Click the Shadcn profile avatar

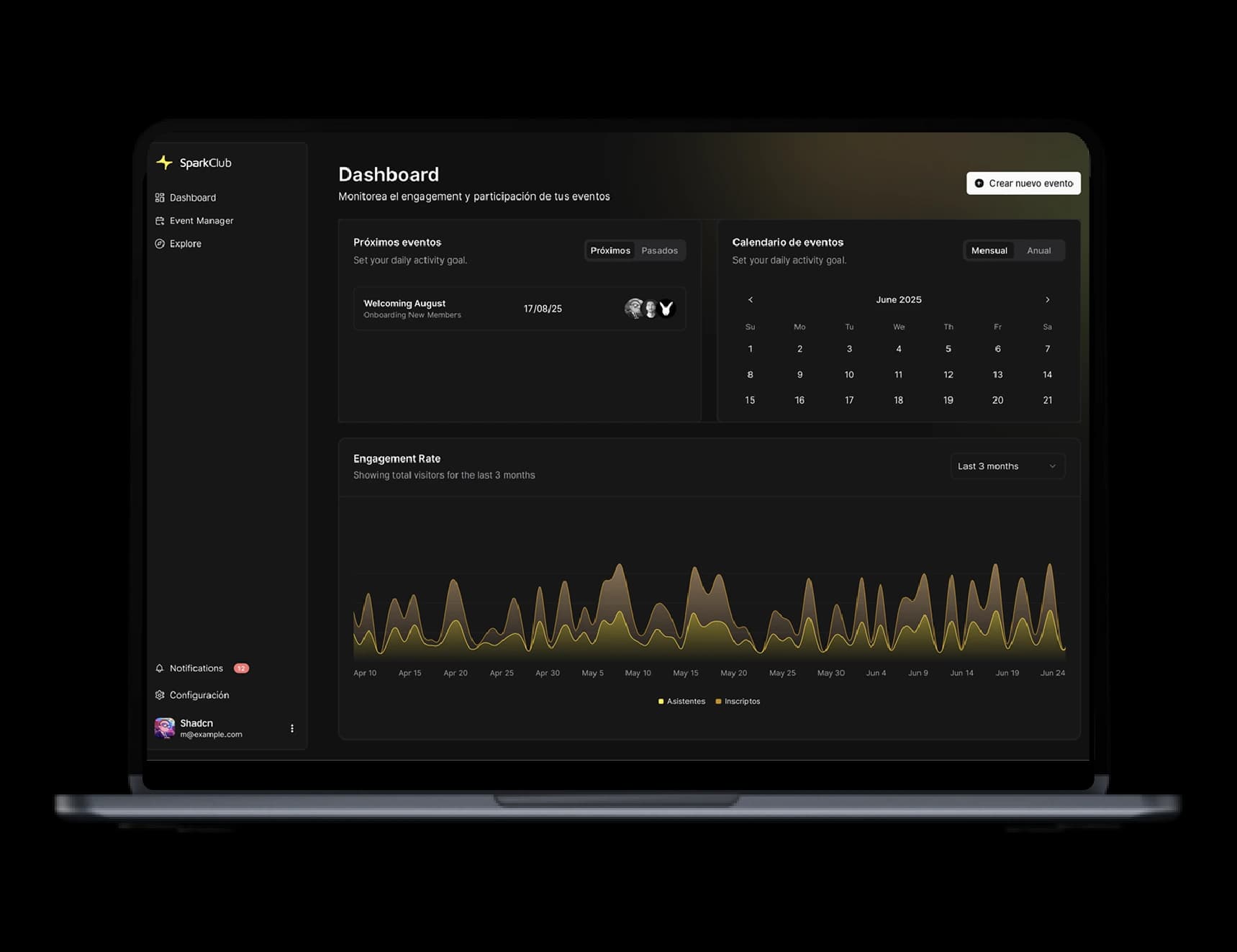pos(165,728)
